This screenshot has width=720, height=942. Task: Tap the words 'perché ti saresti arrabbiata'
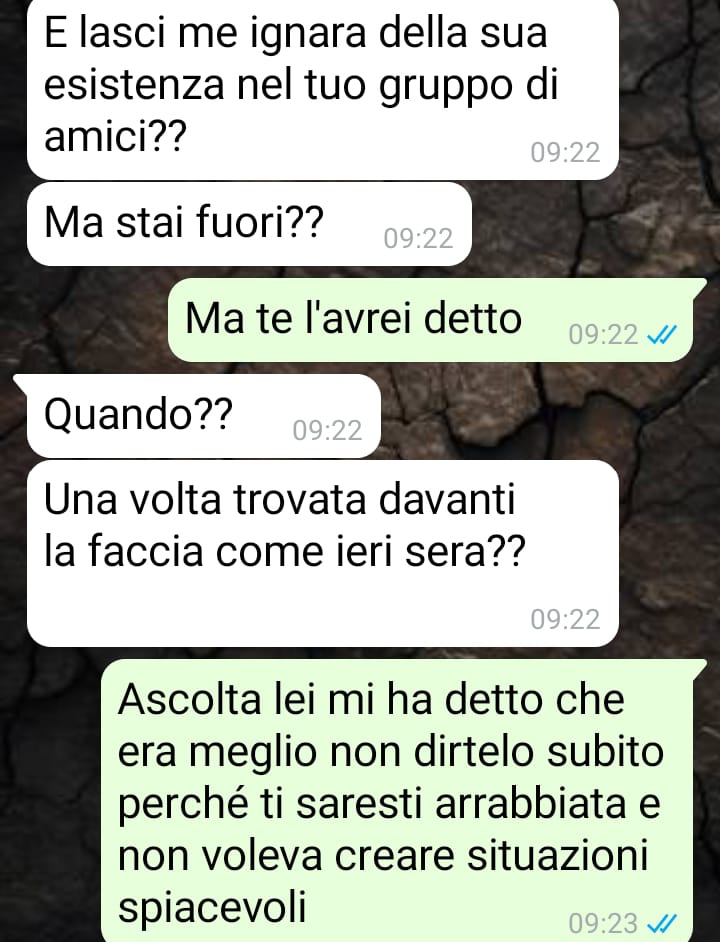372,804
